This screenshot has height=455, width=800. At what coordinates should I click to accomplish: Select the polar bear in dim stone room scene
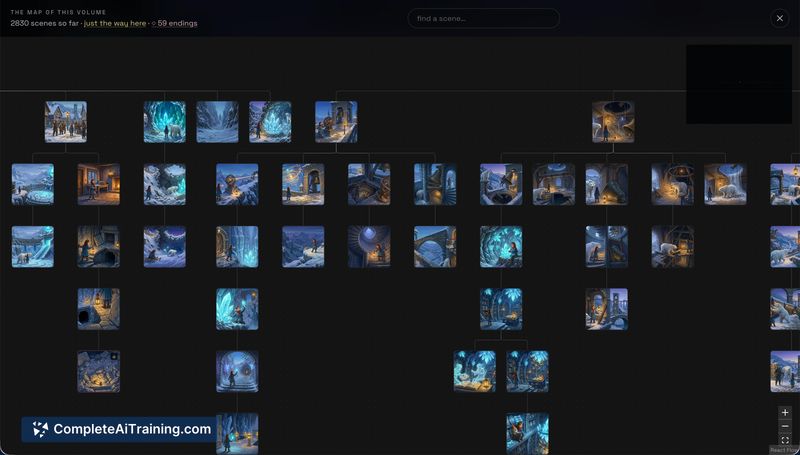[554, 184]
